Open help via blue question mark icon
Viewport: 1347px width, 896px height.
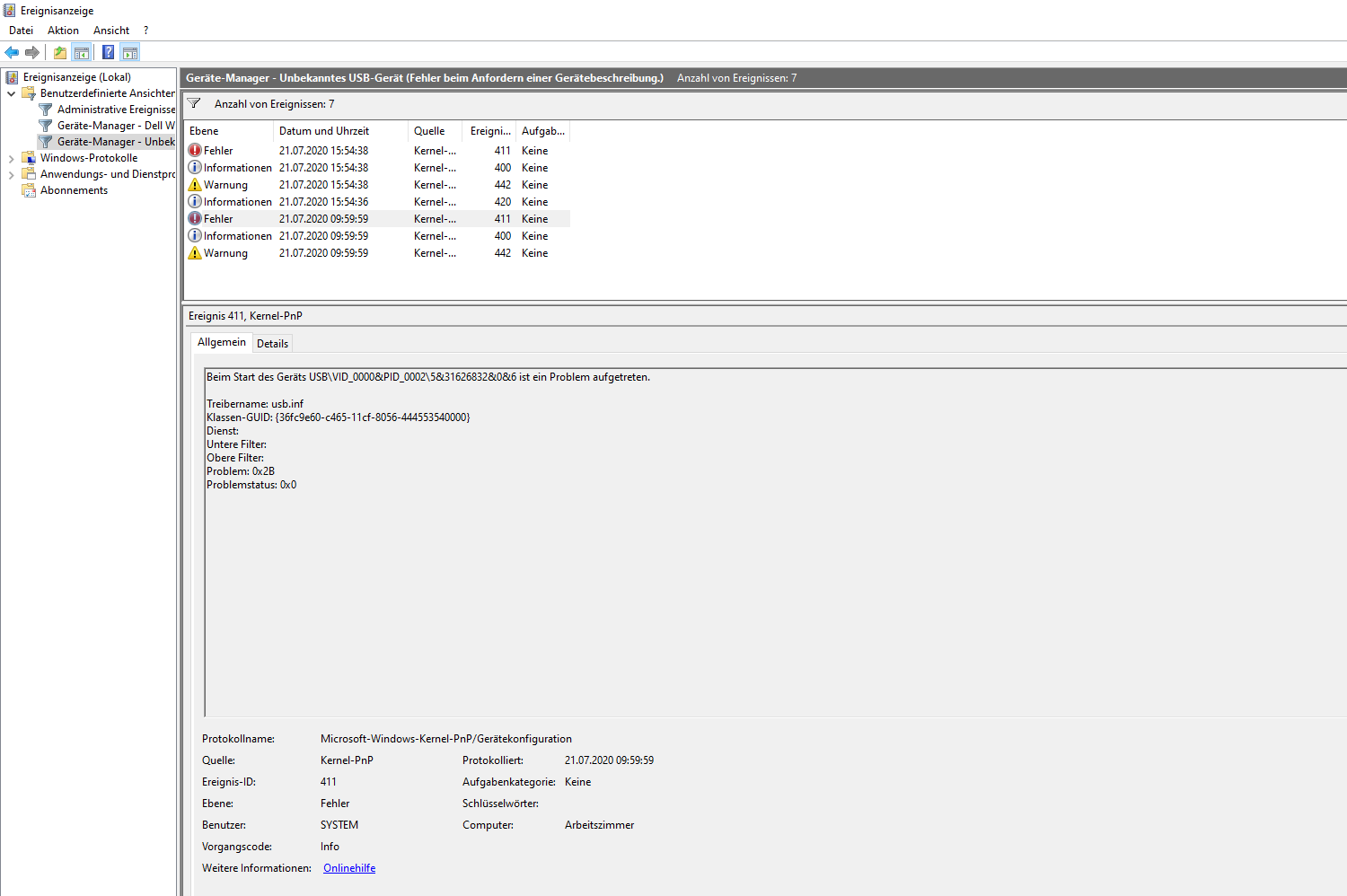click(x=109, y=52)
